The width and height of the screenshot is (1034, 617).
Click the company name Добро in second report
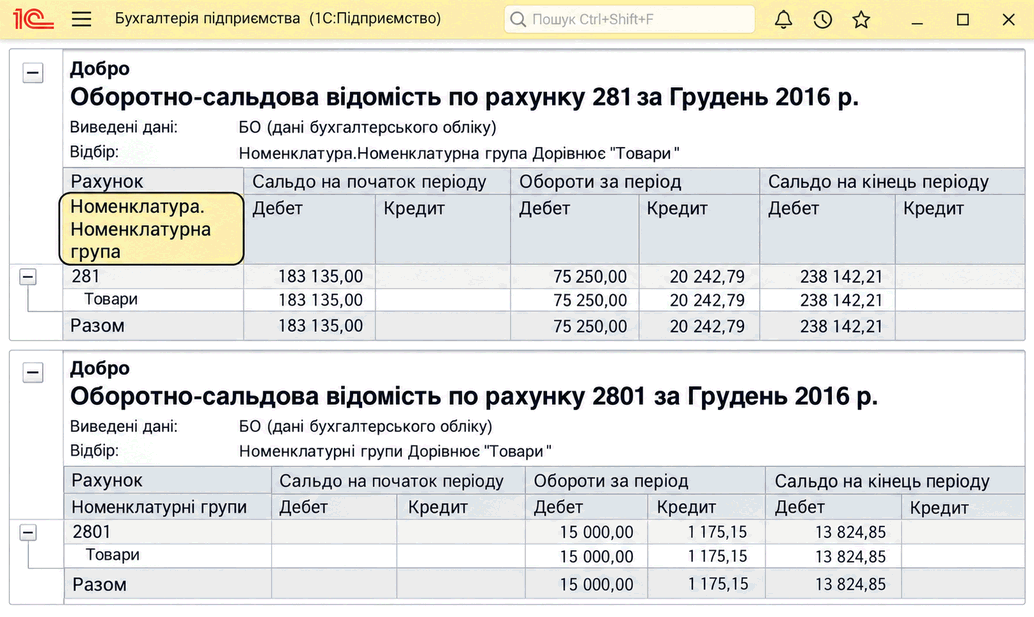coord(100,368)
